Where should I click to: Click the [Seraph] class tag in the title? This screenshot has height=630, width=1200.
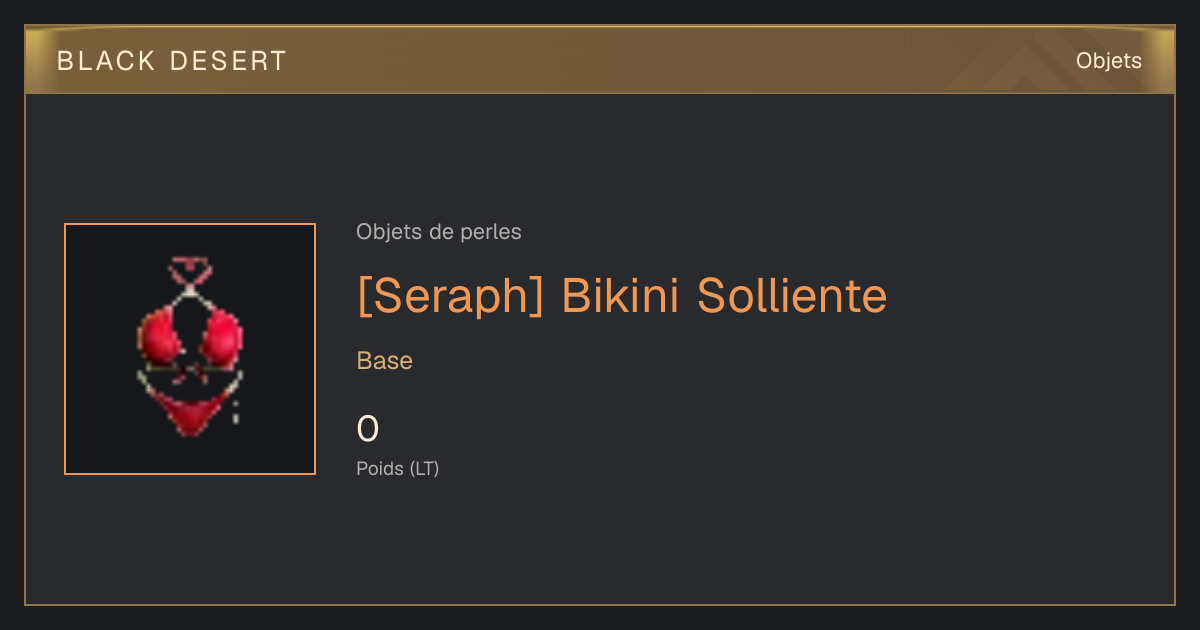click(x=451, y=296)
